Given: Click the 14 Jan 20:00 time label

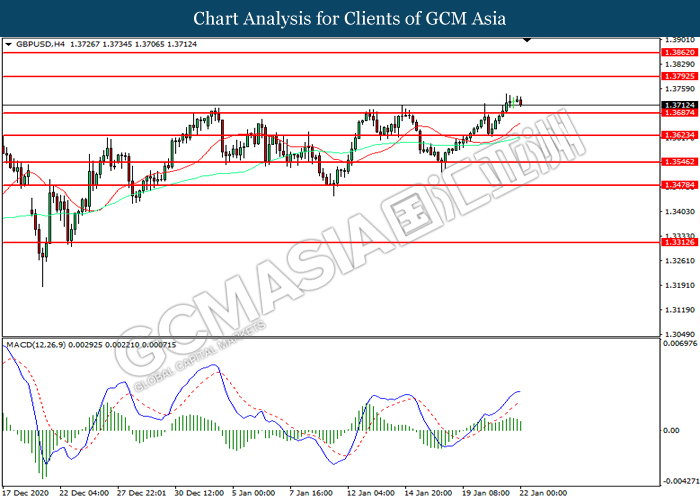Looking at the screenshot, I should click(x=429, y=493).
